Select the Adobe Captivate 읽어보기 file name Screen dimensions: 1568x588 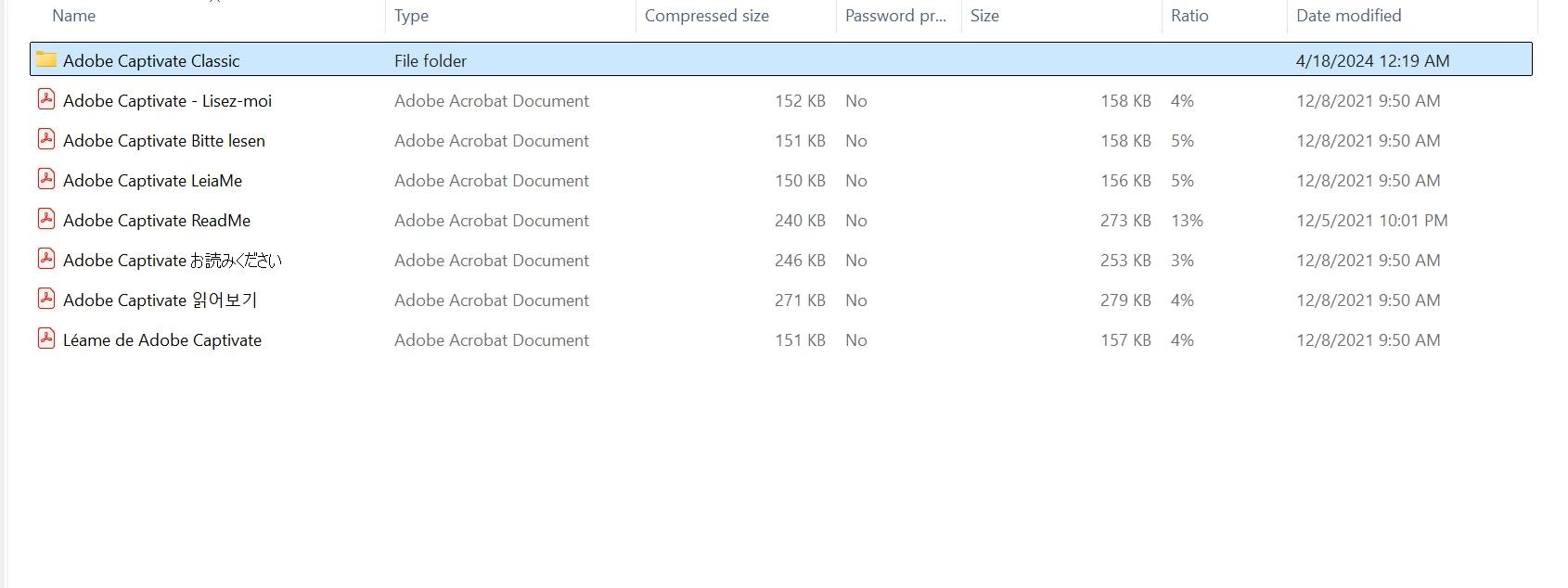160,300
